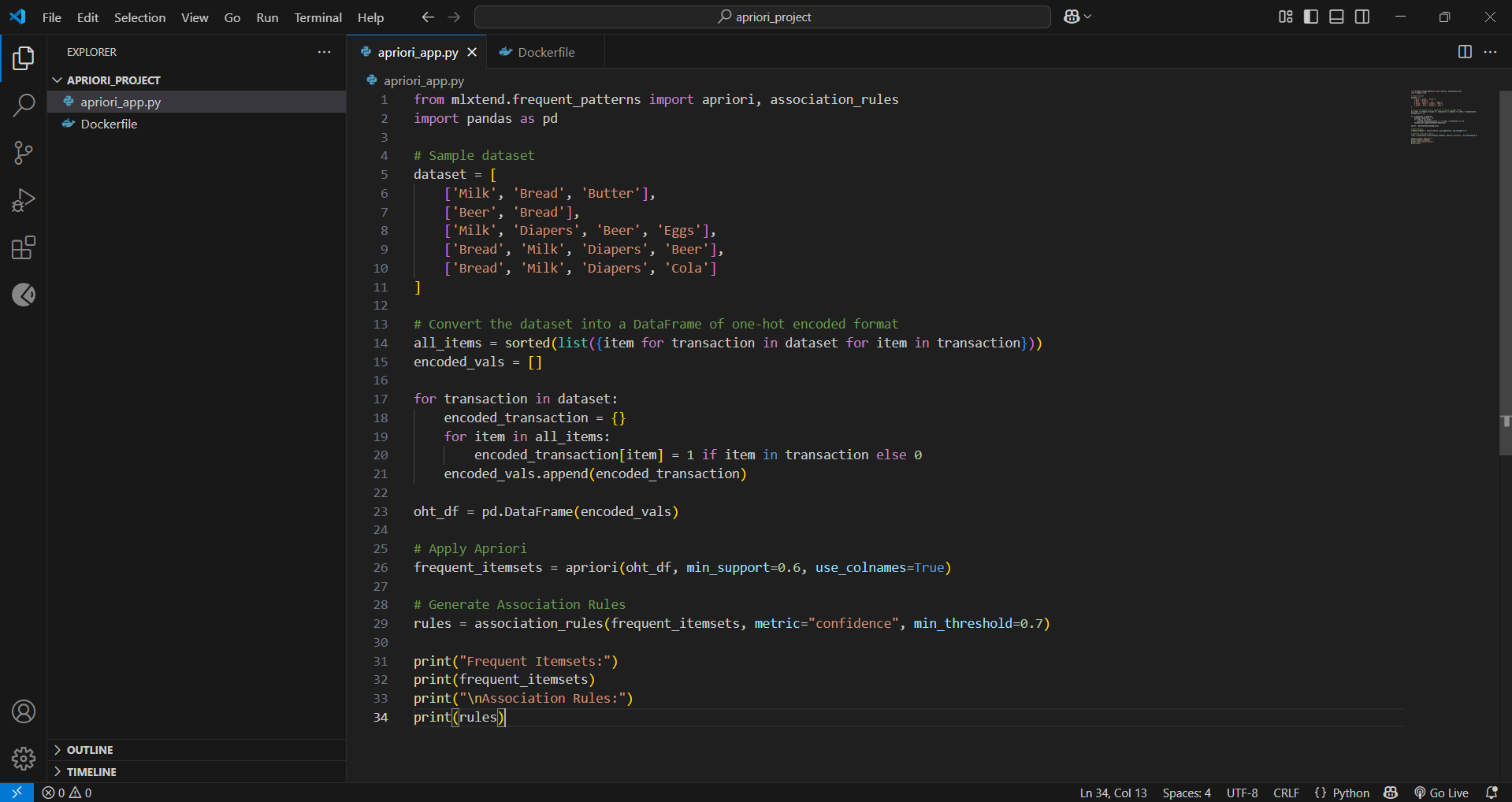Expand the OUTLINE section
1512x802 pixels.
click(197, 750)
